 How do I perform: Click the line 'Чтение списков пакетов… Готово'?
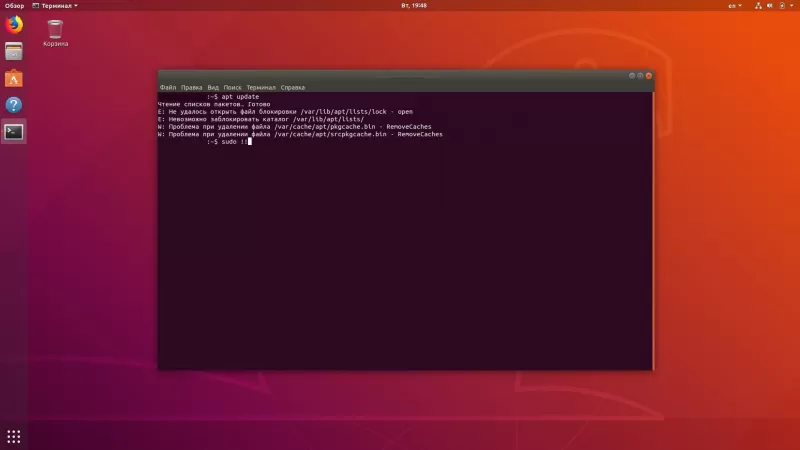coord(214,104)
